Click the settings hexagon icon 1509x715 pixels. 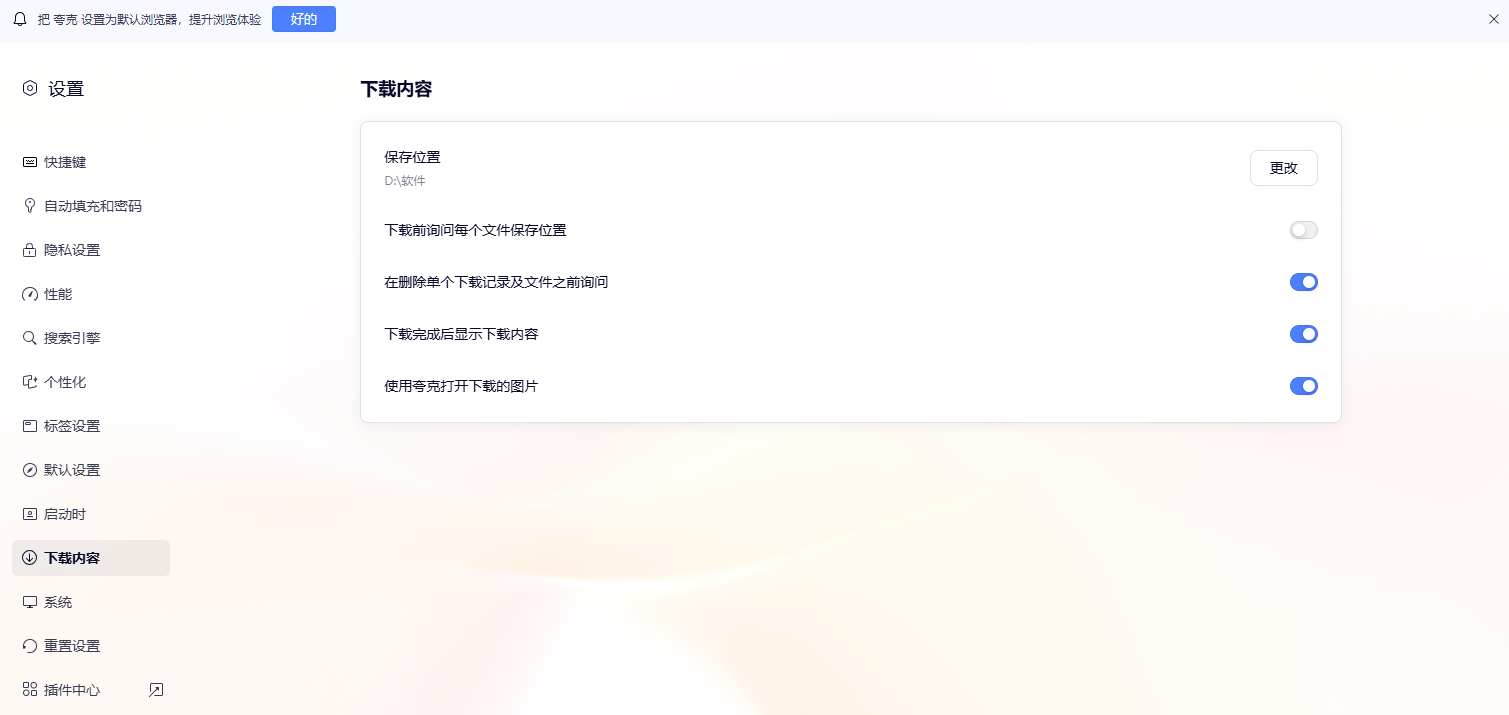click(30, 88)
